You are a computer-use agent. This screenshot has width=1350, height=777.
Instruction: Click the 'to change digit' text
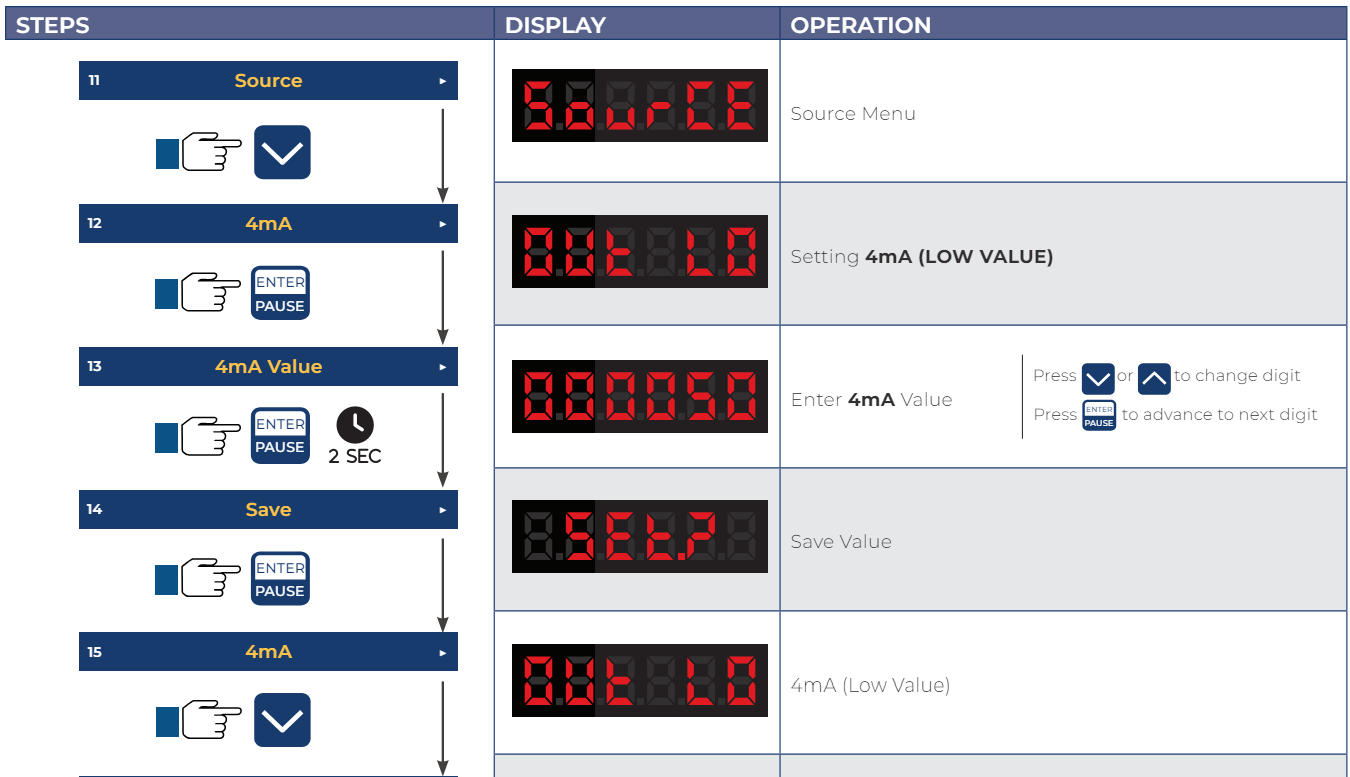[1238, 376]
